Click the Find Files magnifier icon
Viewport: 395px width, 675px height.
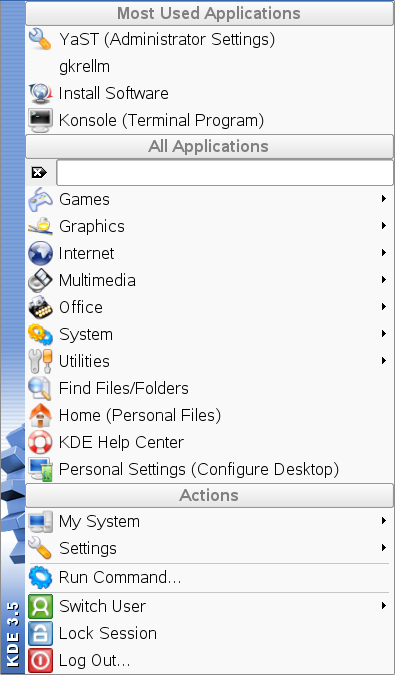point(40,388)
